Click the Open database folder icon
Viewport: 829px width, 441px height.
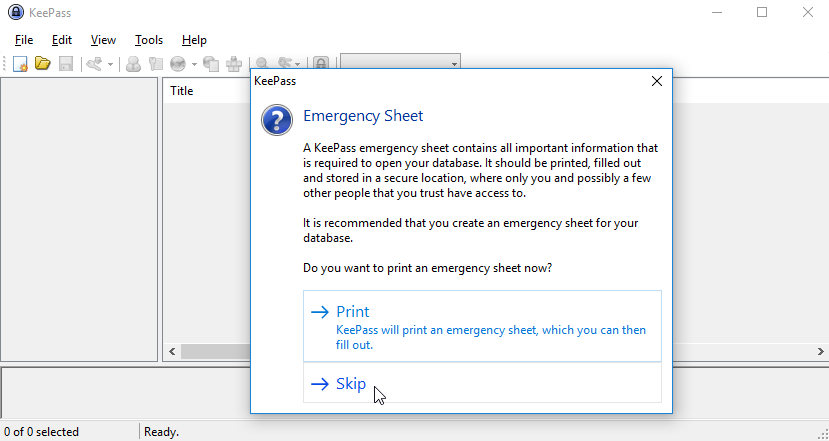[43, 63]
